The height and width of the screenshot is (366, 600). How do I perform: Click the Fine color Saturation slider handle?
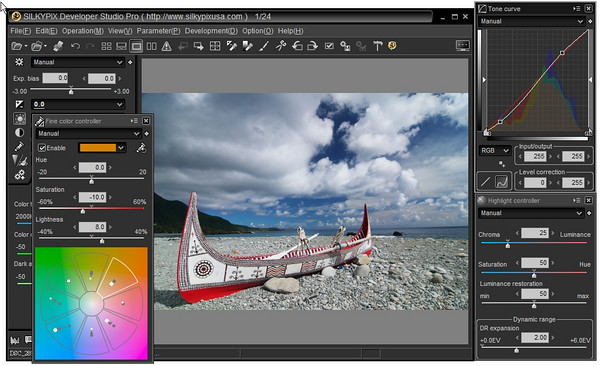(x=83, y=211)
